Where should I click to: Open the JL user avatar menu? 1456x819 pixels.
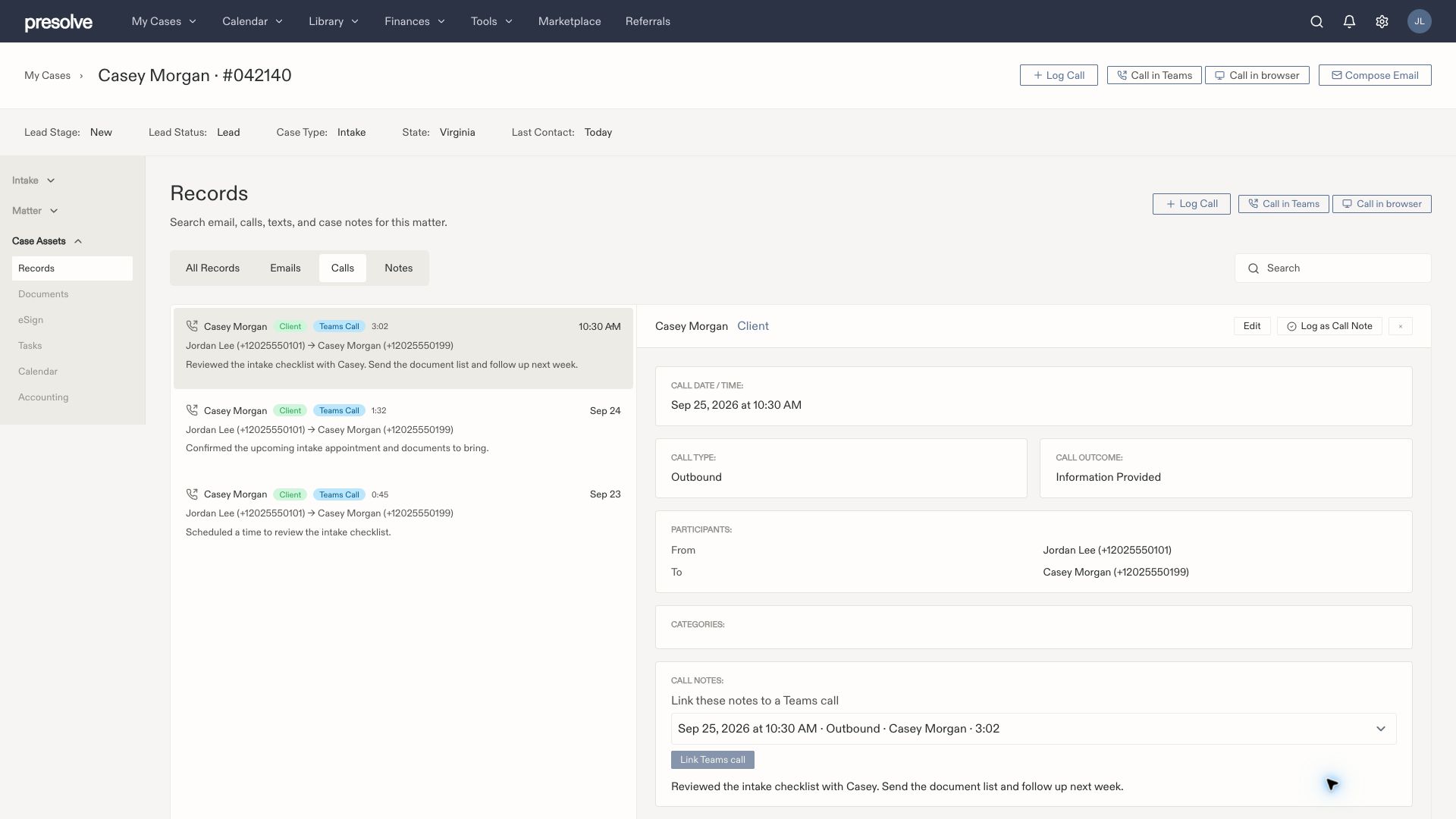coord(1419,21)
